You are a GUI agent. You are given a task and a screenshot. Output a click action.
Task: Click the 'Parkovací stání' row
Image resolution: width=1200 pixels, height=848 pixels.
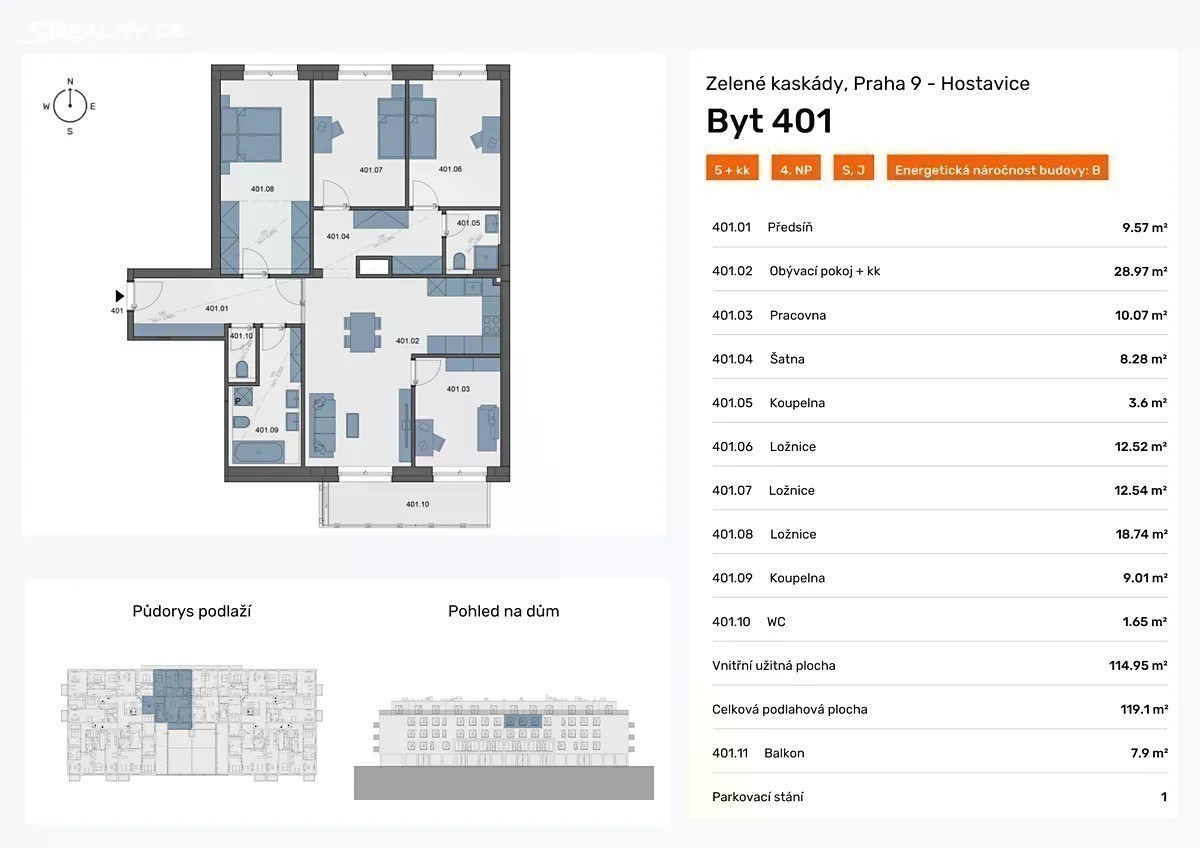pyautogui.click(x=939, y=797)
